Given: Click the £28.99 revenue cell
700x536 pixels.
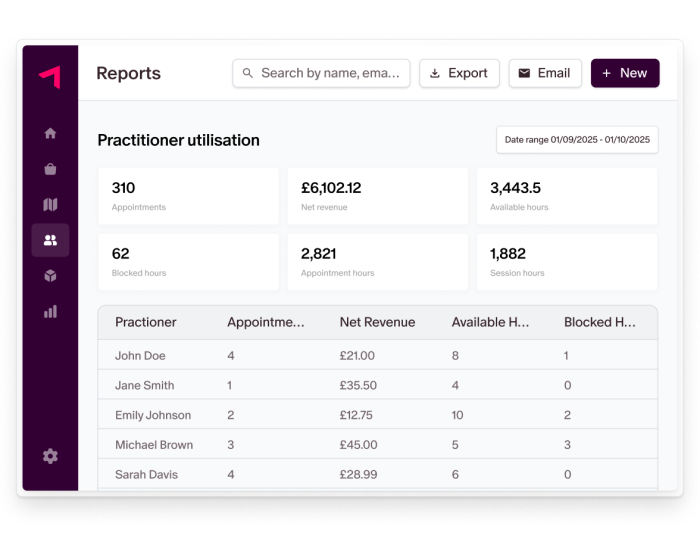Looking at the screenshot, I should click(x=358, y=474).
